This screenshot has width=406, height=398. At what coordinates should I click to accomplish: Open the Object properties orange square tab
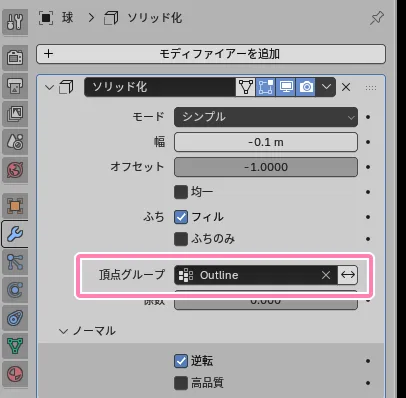[x=15, y=206]
